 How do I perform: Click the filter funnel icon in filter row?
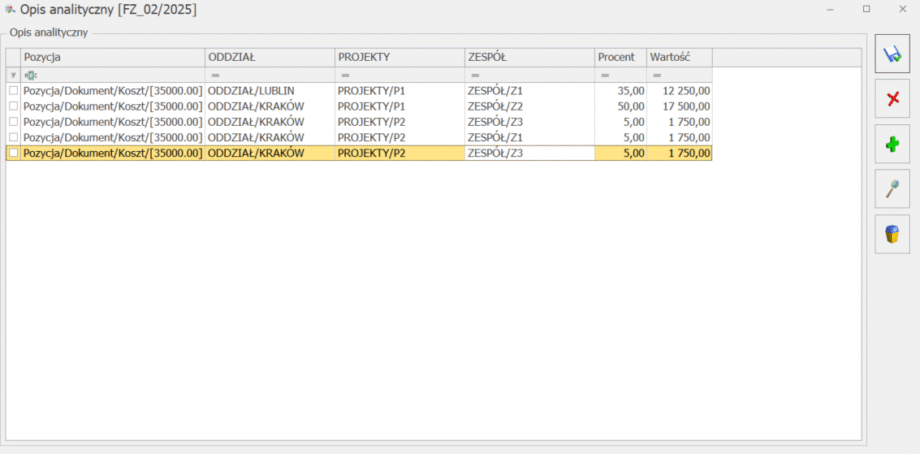(13, 75)
